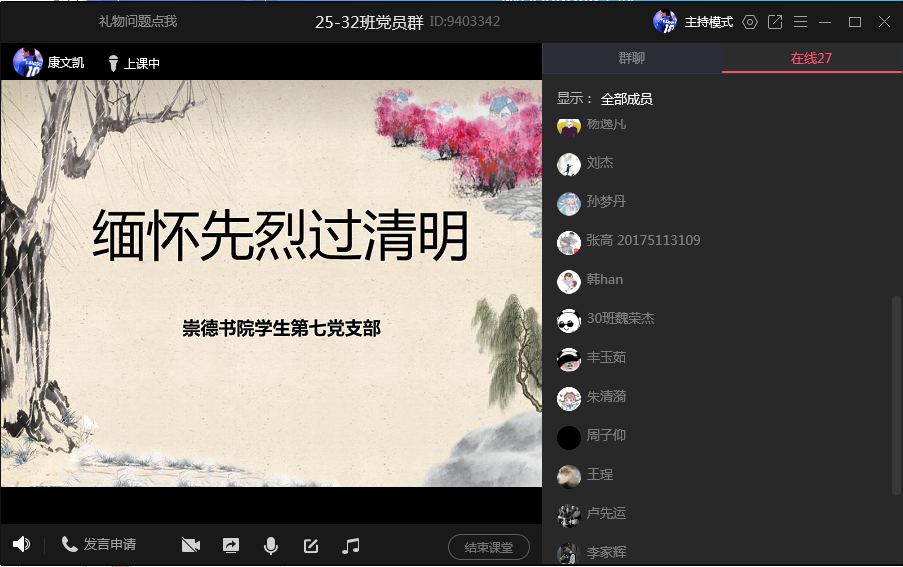This screenshot has height=567, width=903.
Task: Select member 张高 20175113109 in list
Action: pos(643,241)
